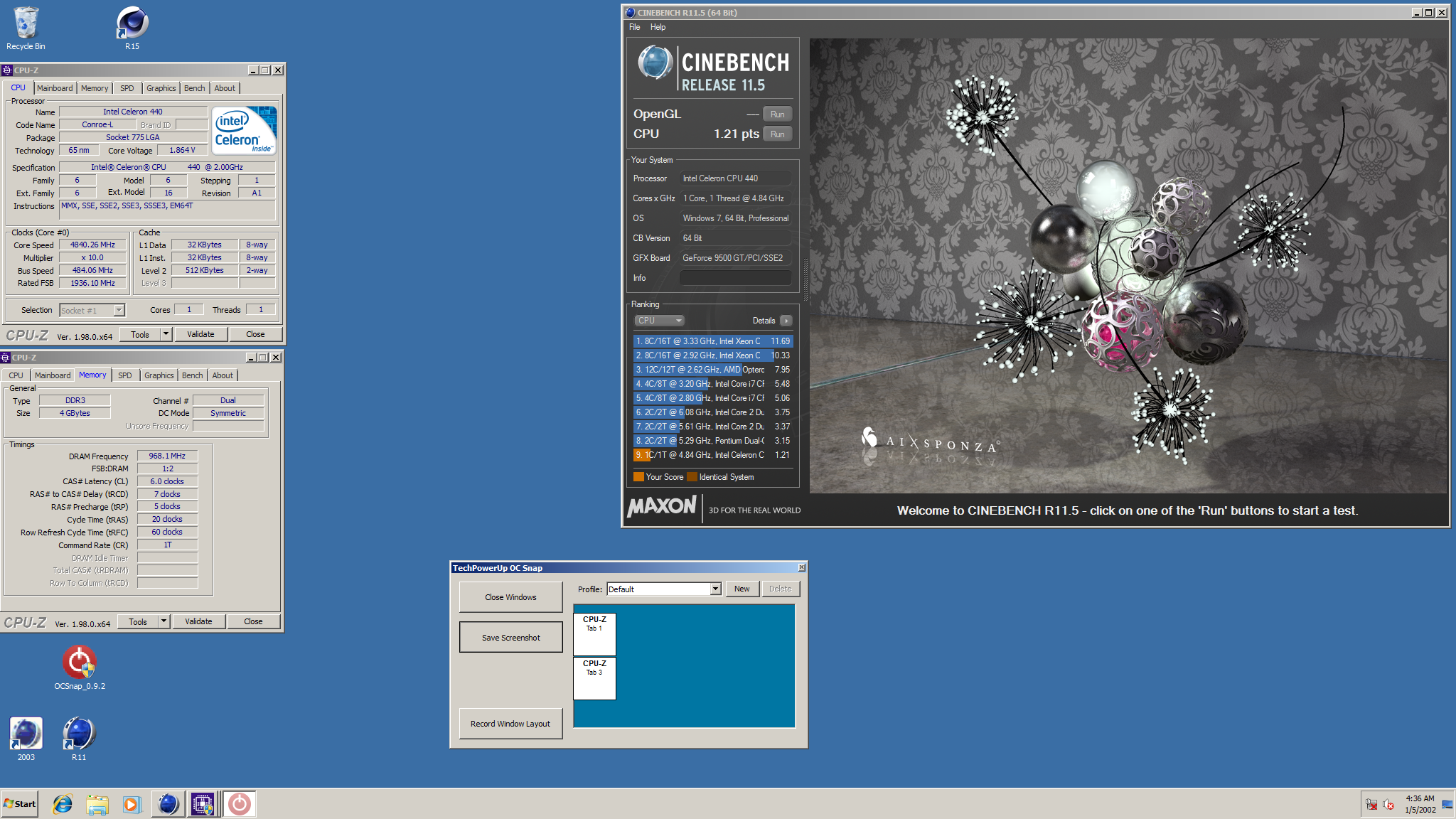Click New profile button in OC Snap

coord(742,589)
